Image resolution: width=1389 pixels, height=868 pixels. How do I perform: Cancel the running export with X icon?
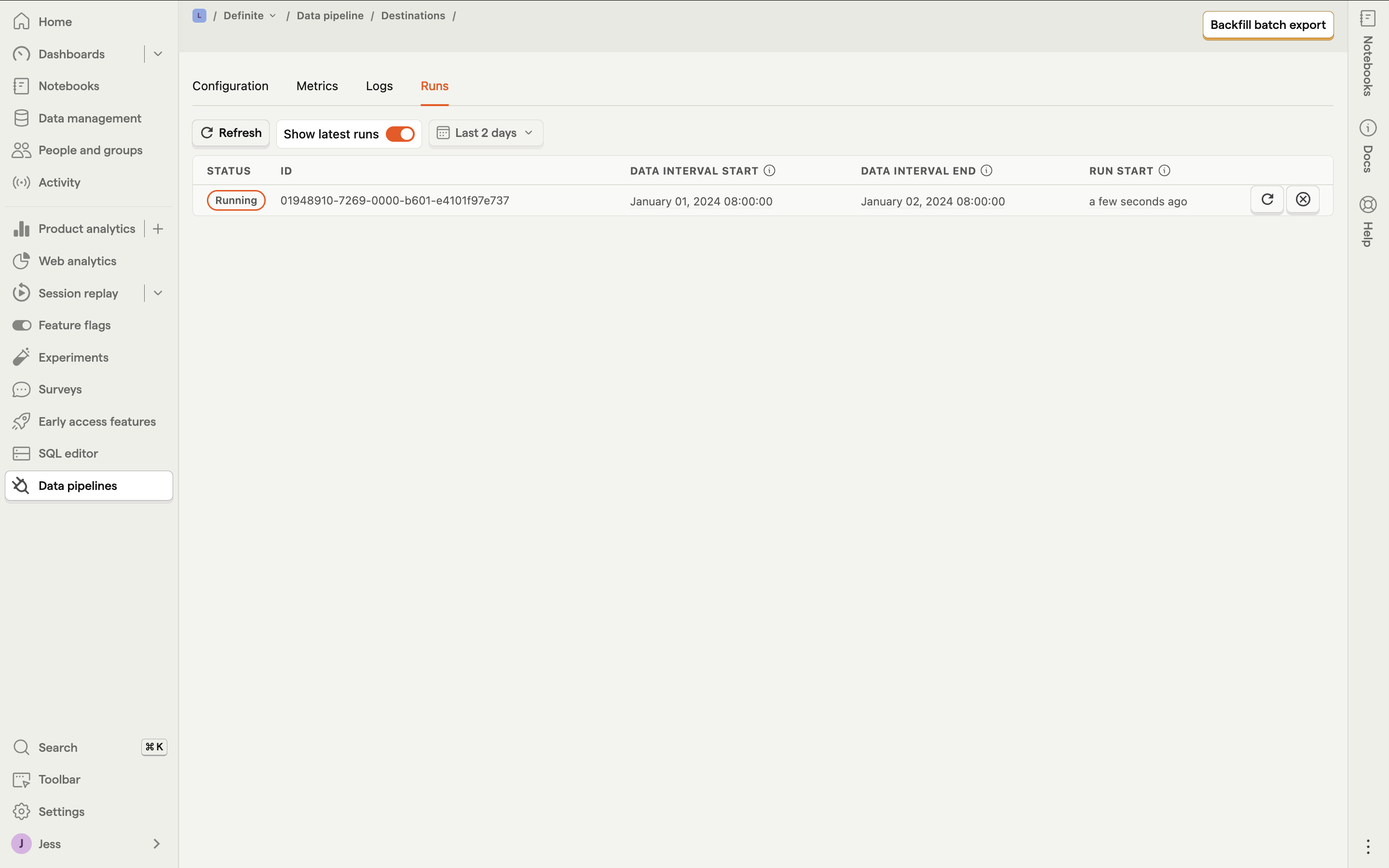1302,200
